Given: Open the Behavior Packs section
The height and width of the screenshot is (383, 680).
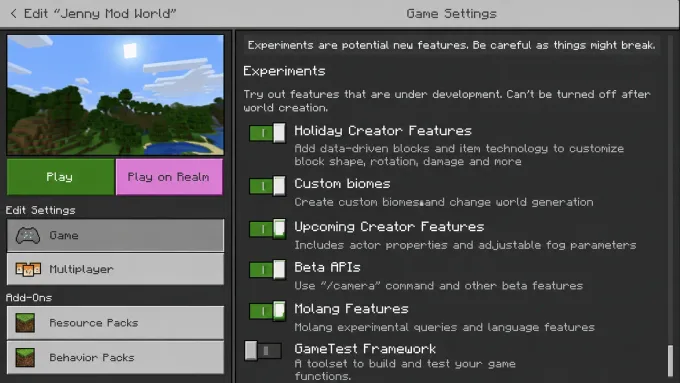Looking at the screenshot, I should 115,357.
